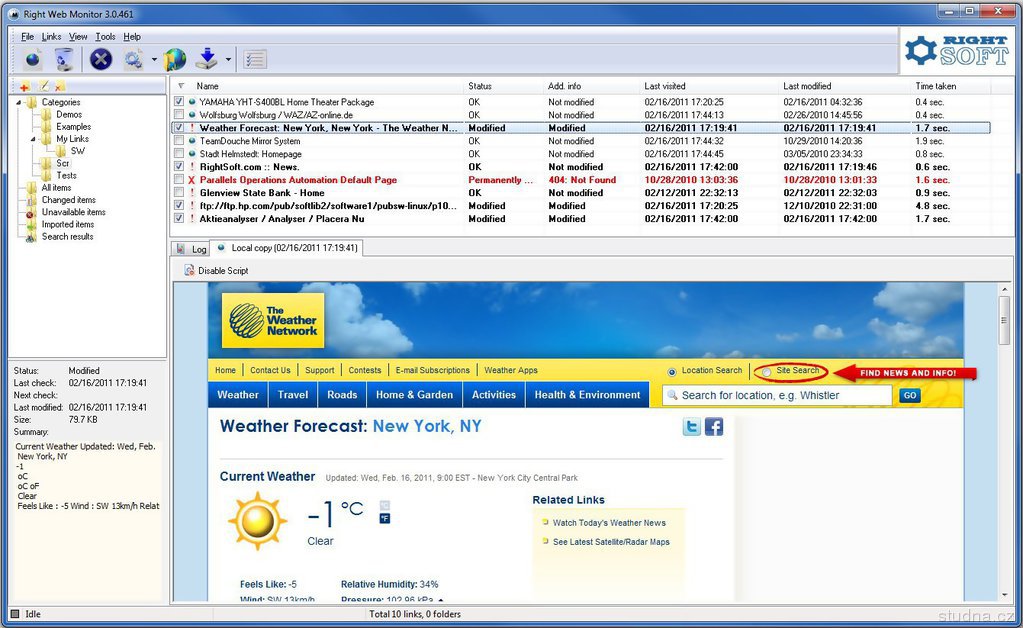Image resolution: width=1023 pixels, height=628 pixels.
Task: Uncheck the YAMAHA YHT-S400BL link checkbox
Action: pos(179,102)
